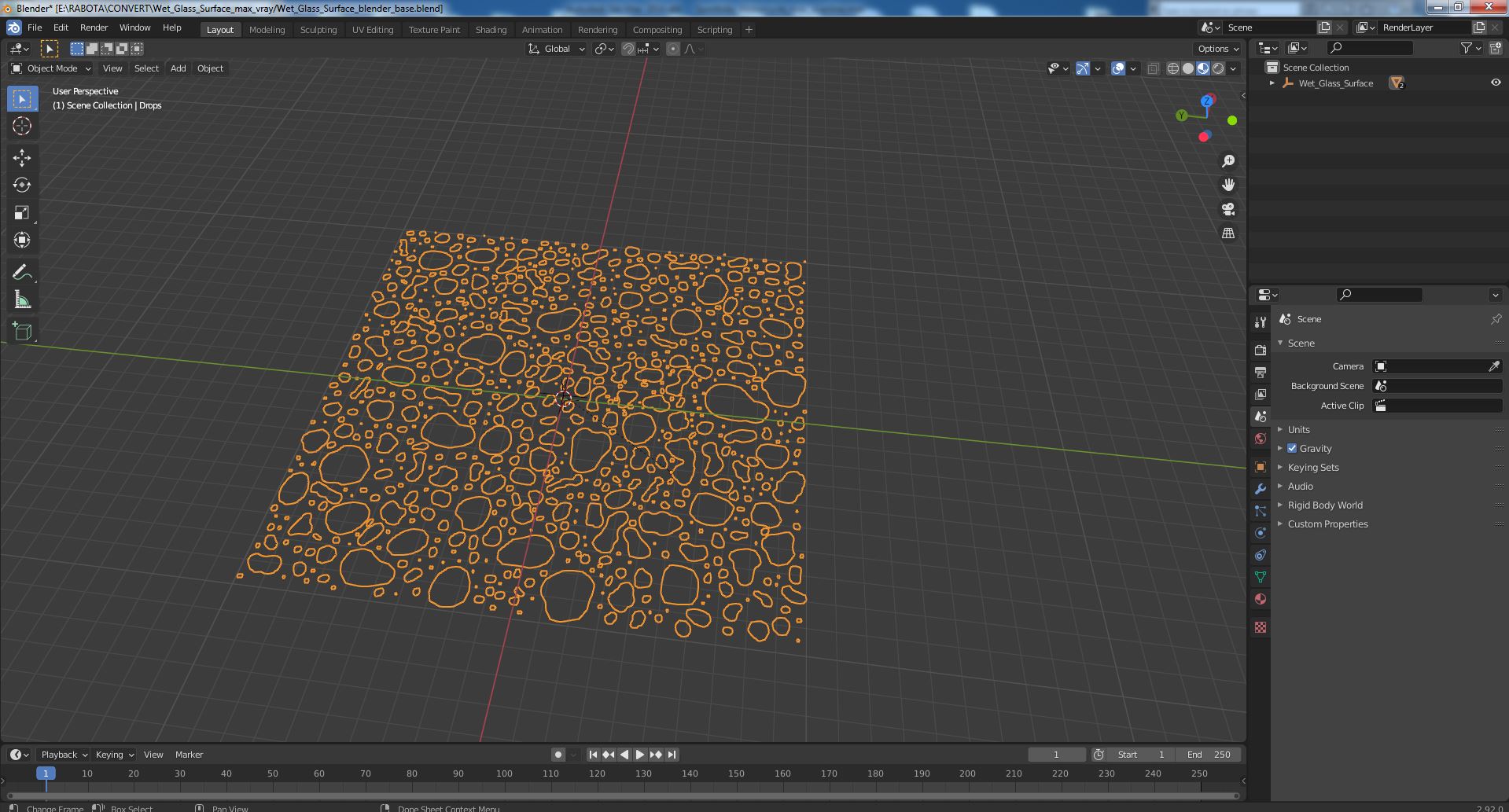Open the Material properties tab
The width and height of the screenshot is (1509, 812).
click(1261, 599)
